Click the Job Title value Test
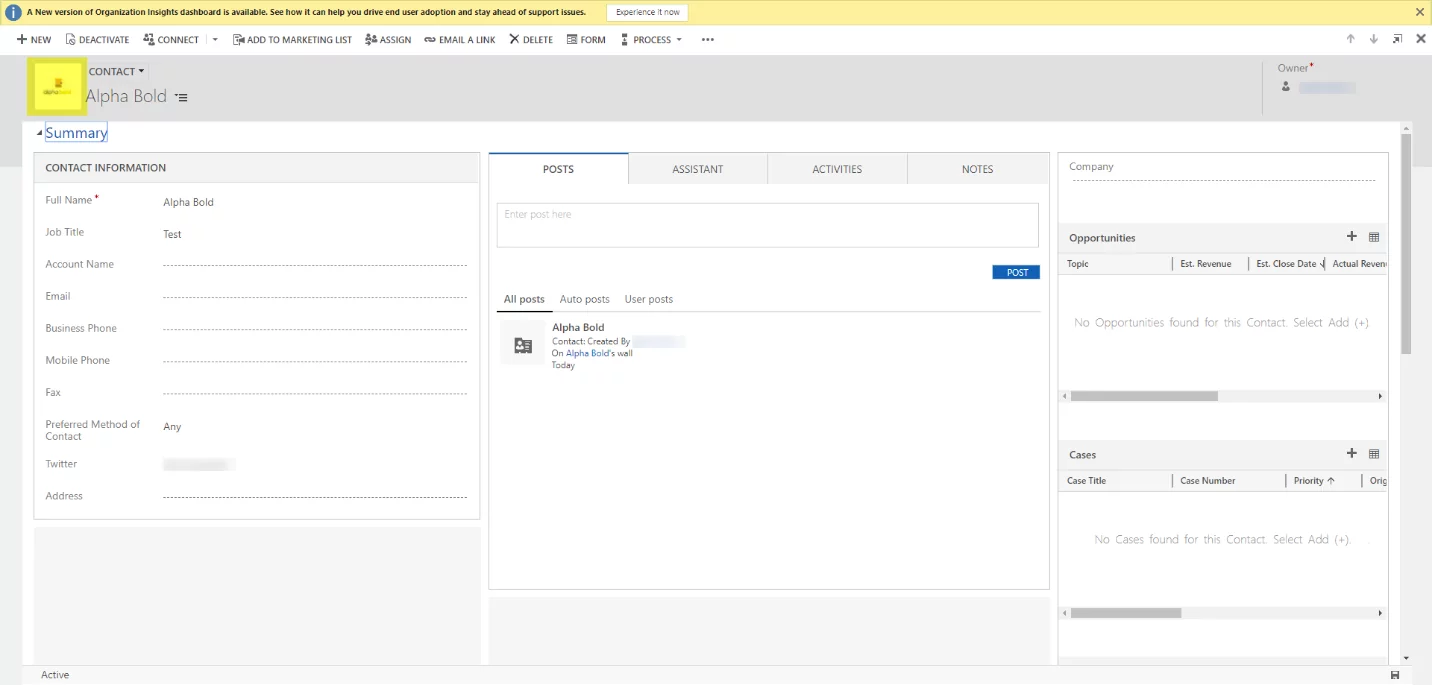 pyautogui.click(x=172, y=234)
